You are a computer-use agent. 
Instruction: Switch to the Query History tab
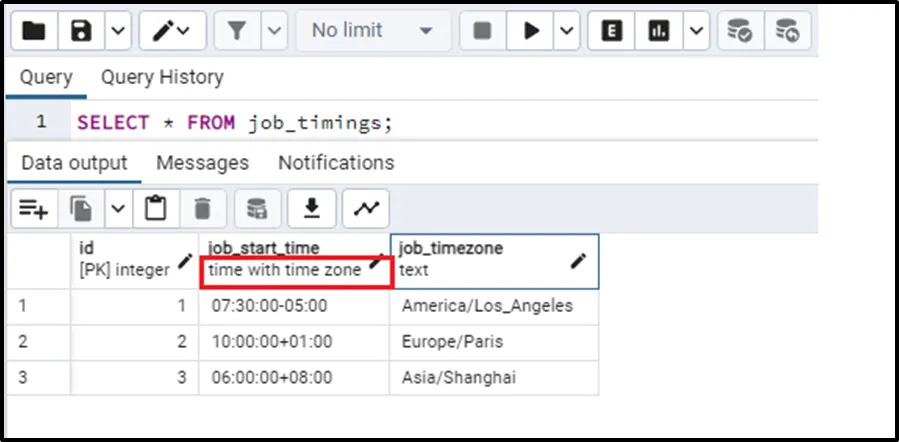(162, 77)
